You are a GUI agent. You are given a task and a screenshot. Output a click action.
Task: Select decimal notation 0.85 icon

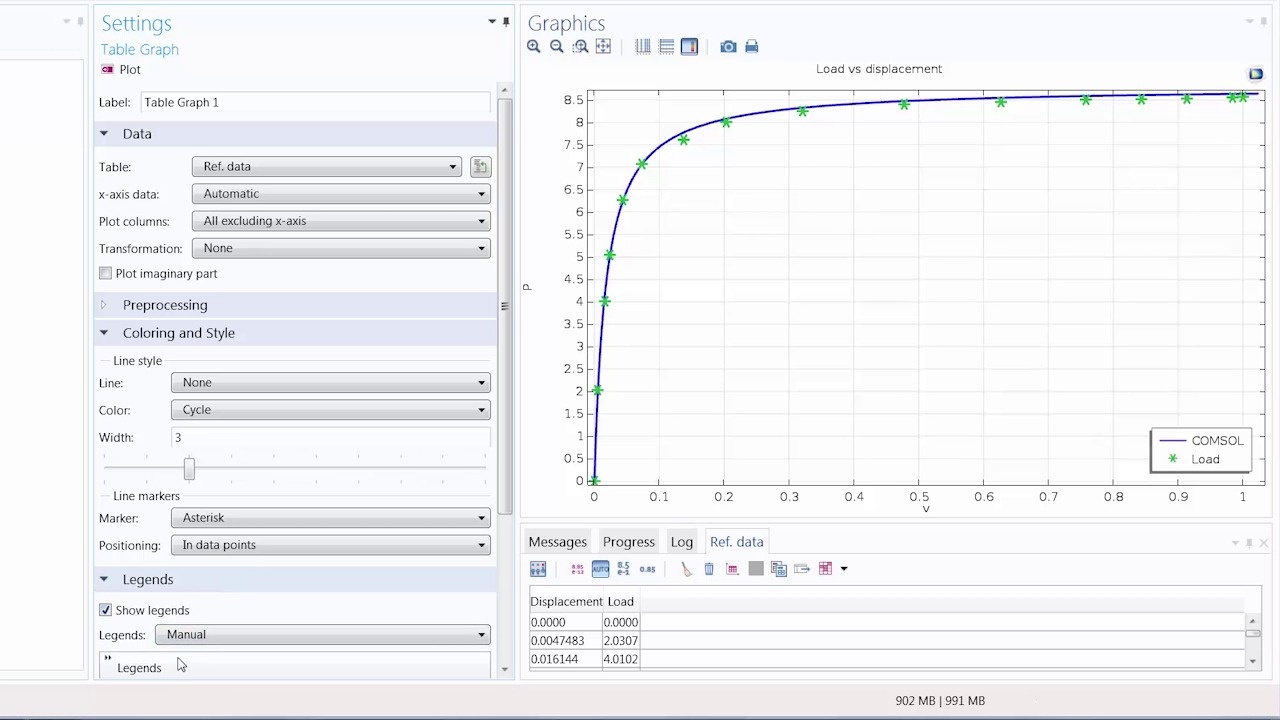pos(647,569)
